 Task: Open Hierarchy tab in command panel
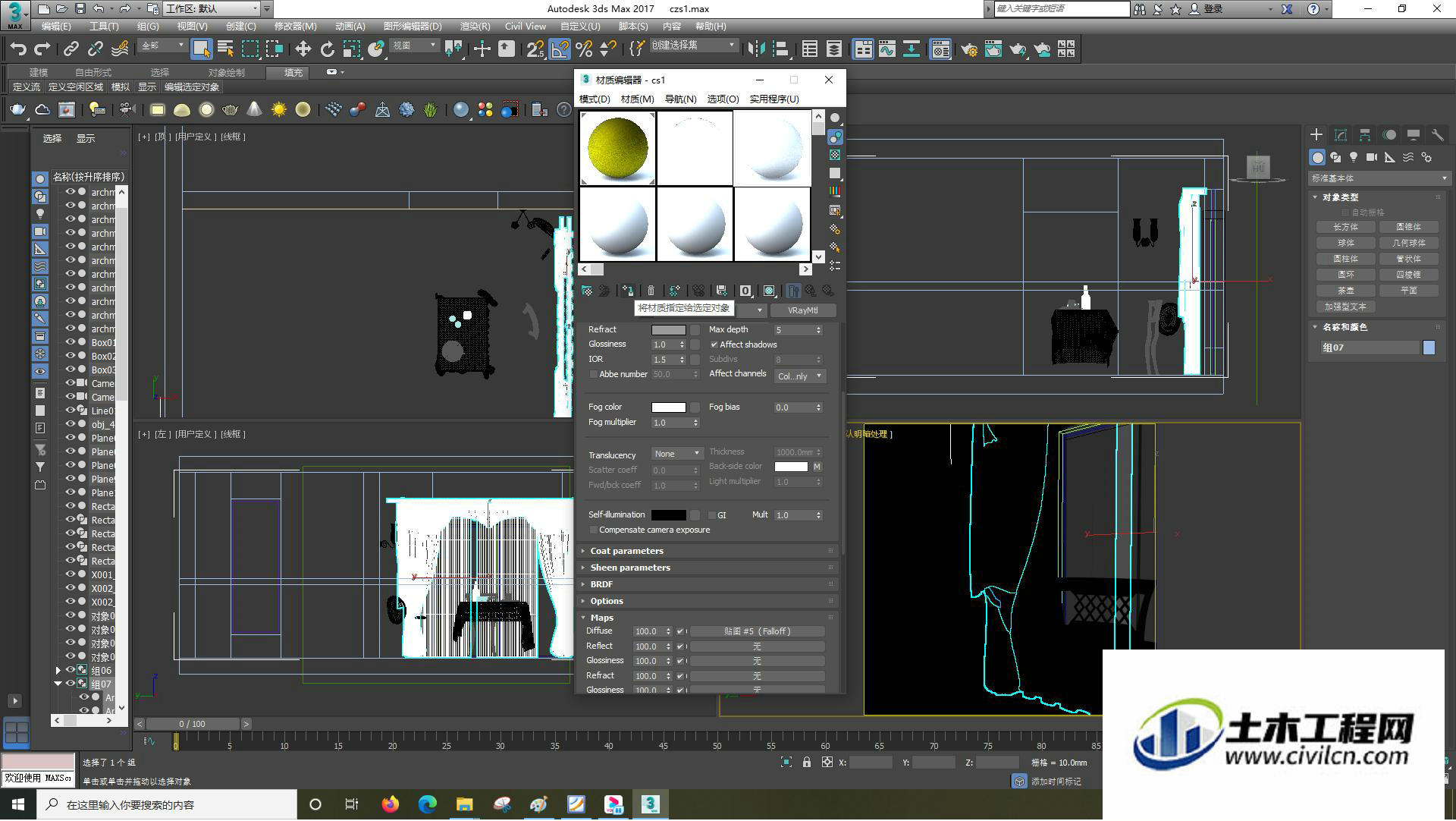[x=1365, y=135]
